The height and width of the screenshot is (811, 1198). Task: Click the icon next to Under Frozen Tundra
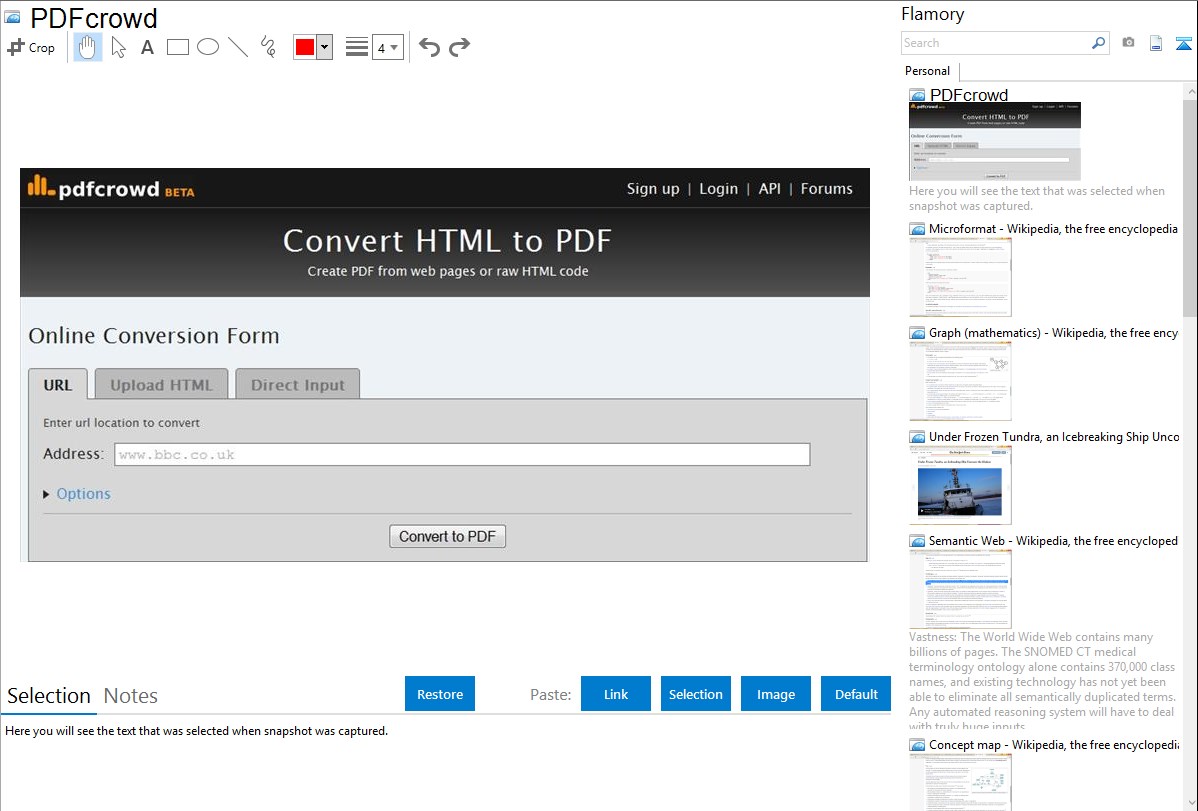tap(917, 437)
